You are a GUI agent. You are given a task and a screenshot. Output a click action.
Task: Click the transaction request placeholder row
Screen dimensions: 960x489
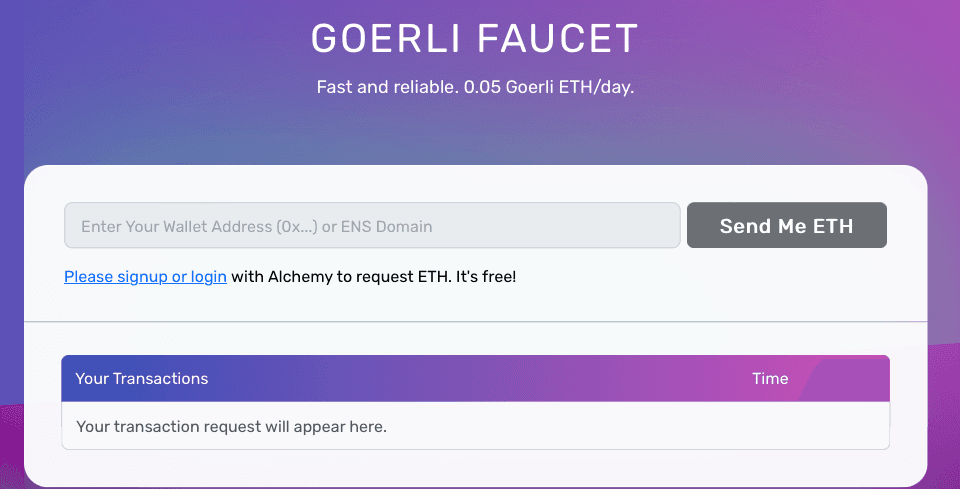pyautogui.click(x=231, y=427)
